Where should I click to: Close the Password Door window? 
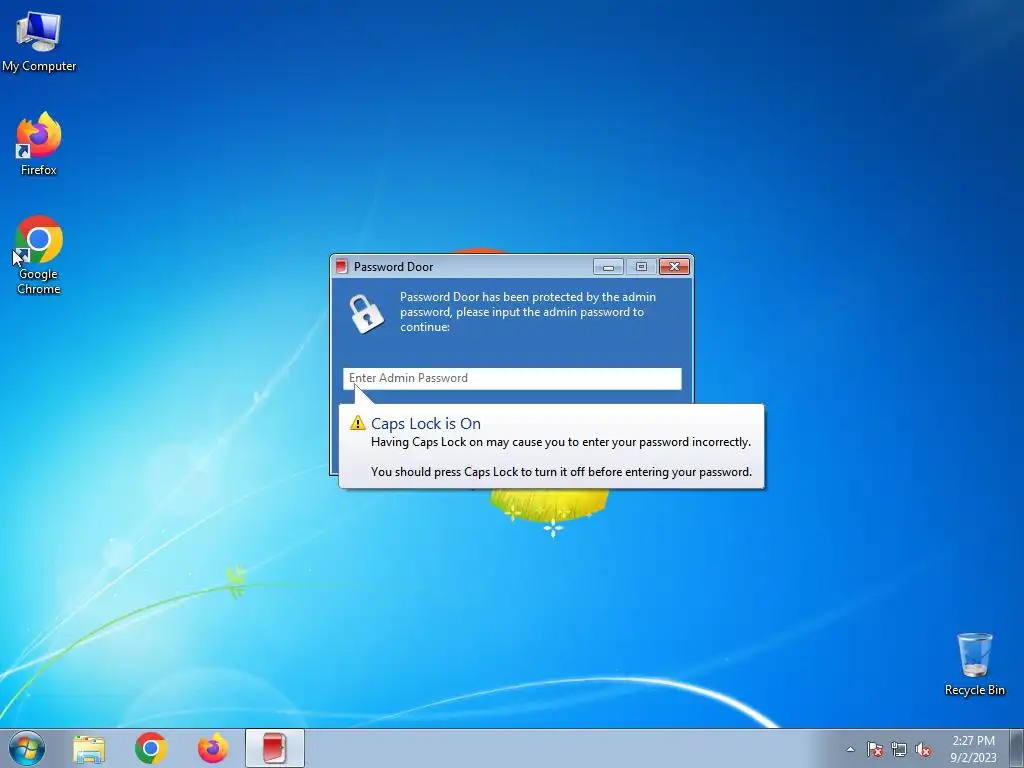[675, 266]
